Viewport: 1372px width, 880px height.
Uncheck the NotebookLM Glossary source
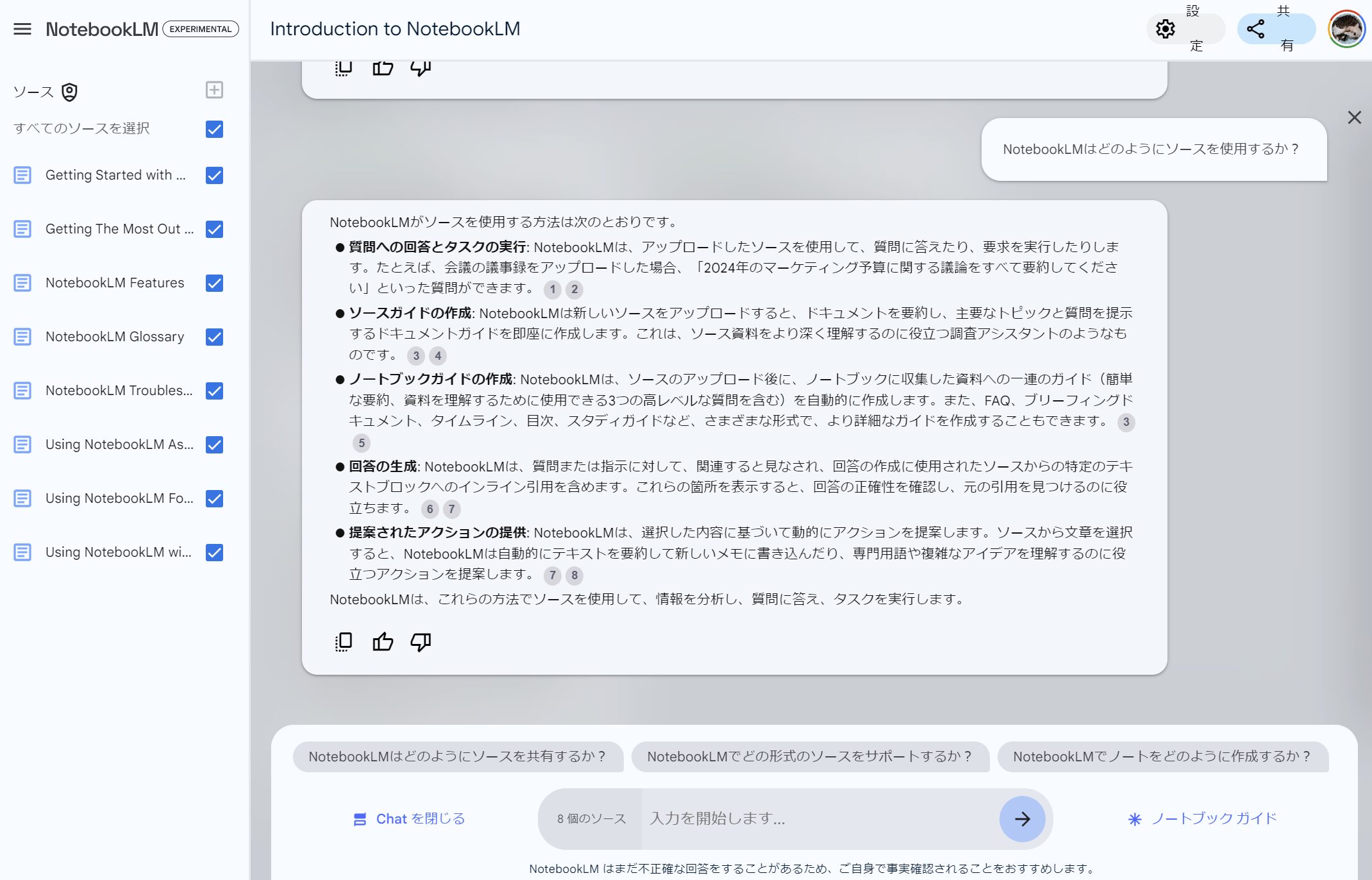(214, 337)
